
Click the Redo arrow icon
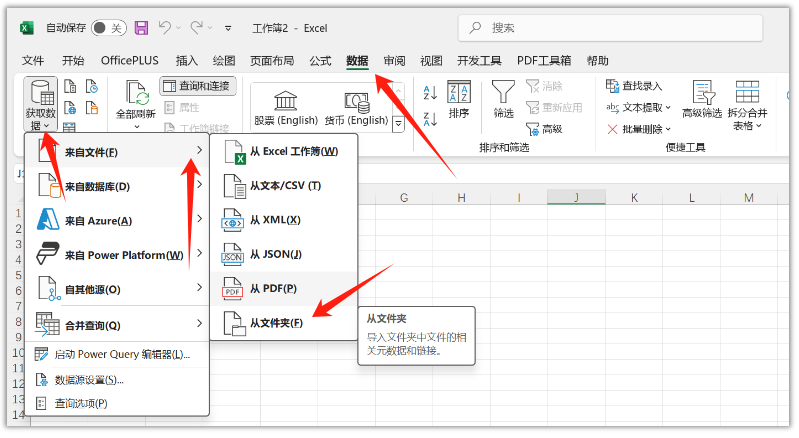196,27
